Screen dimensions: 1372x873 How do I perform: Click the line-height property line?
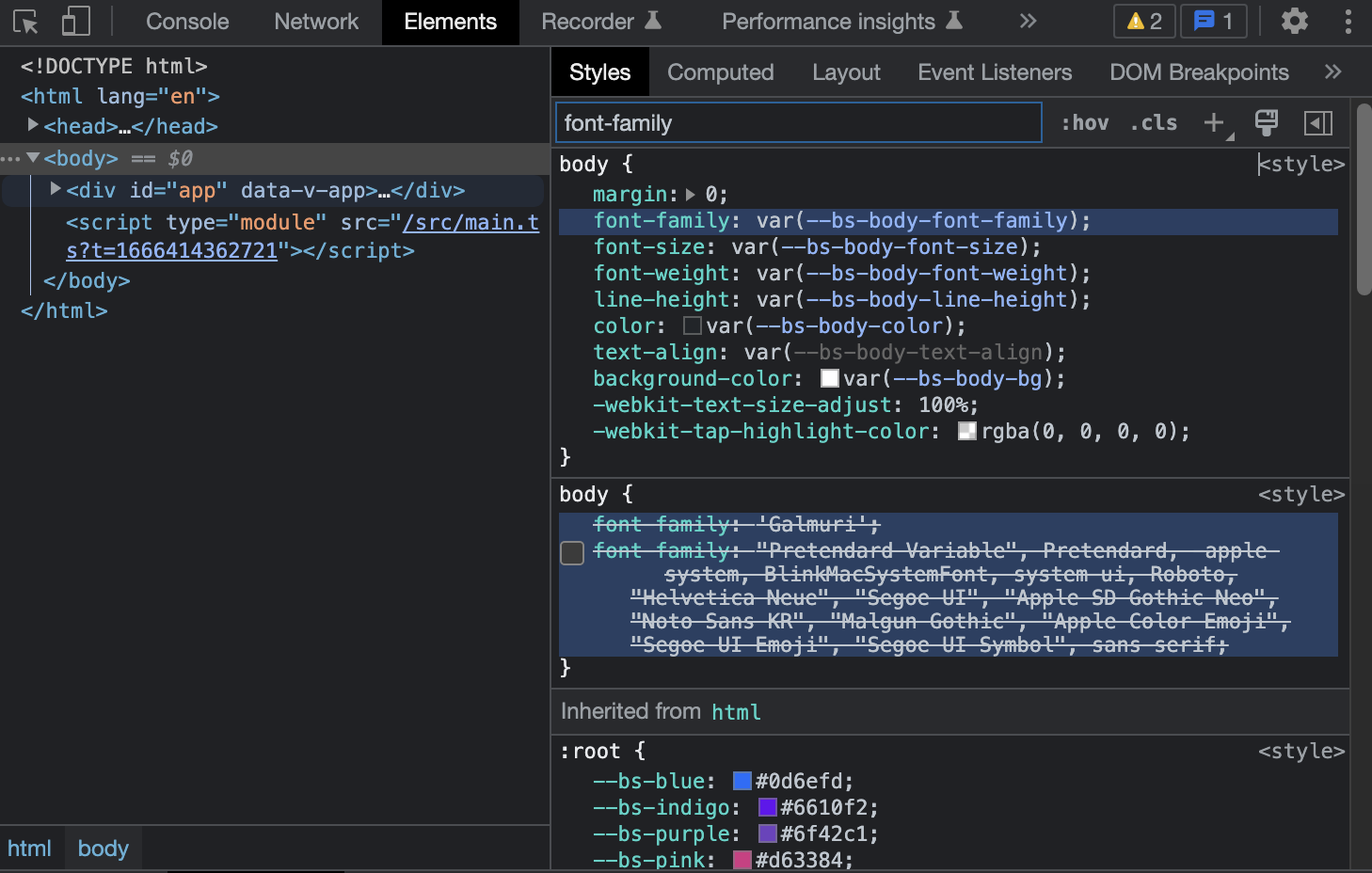tap(842, 299)
